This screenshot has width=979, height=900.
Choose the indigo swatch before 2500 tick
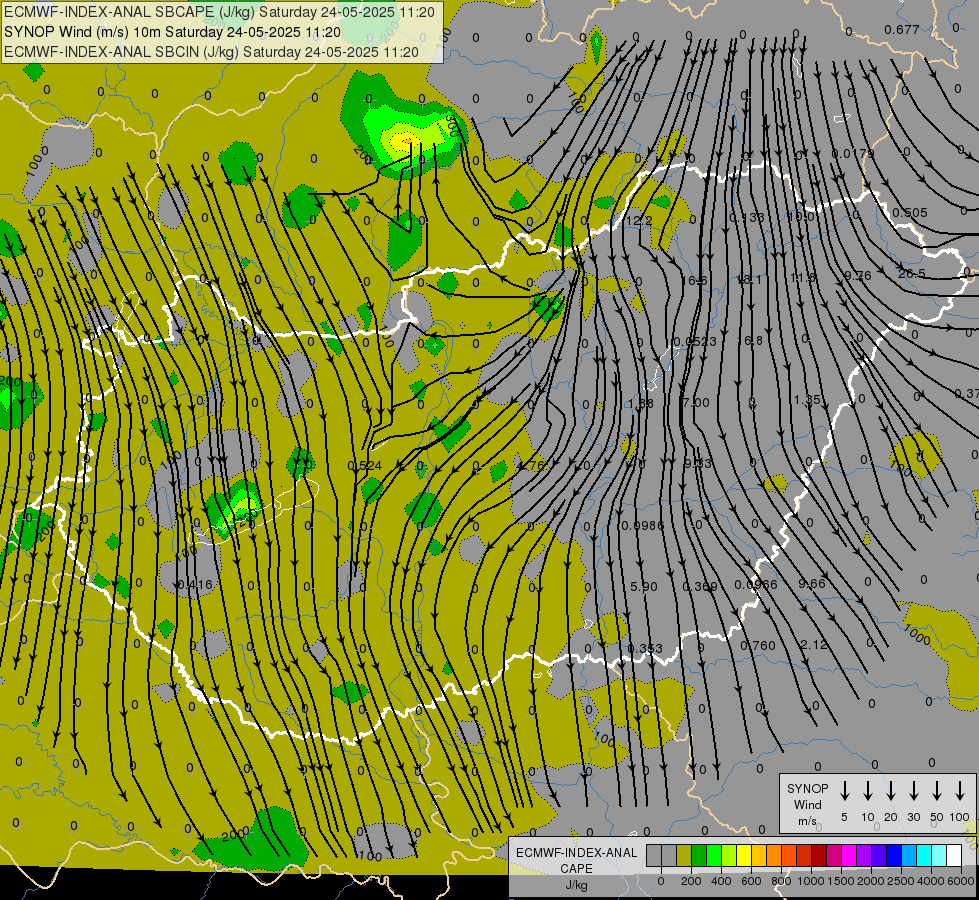point(879,855)
